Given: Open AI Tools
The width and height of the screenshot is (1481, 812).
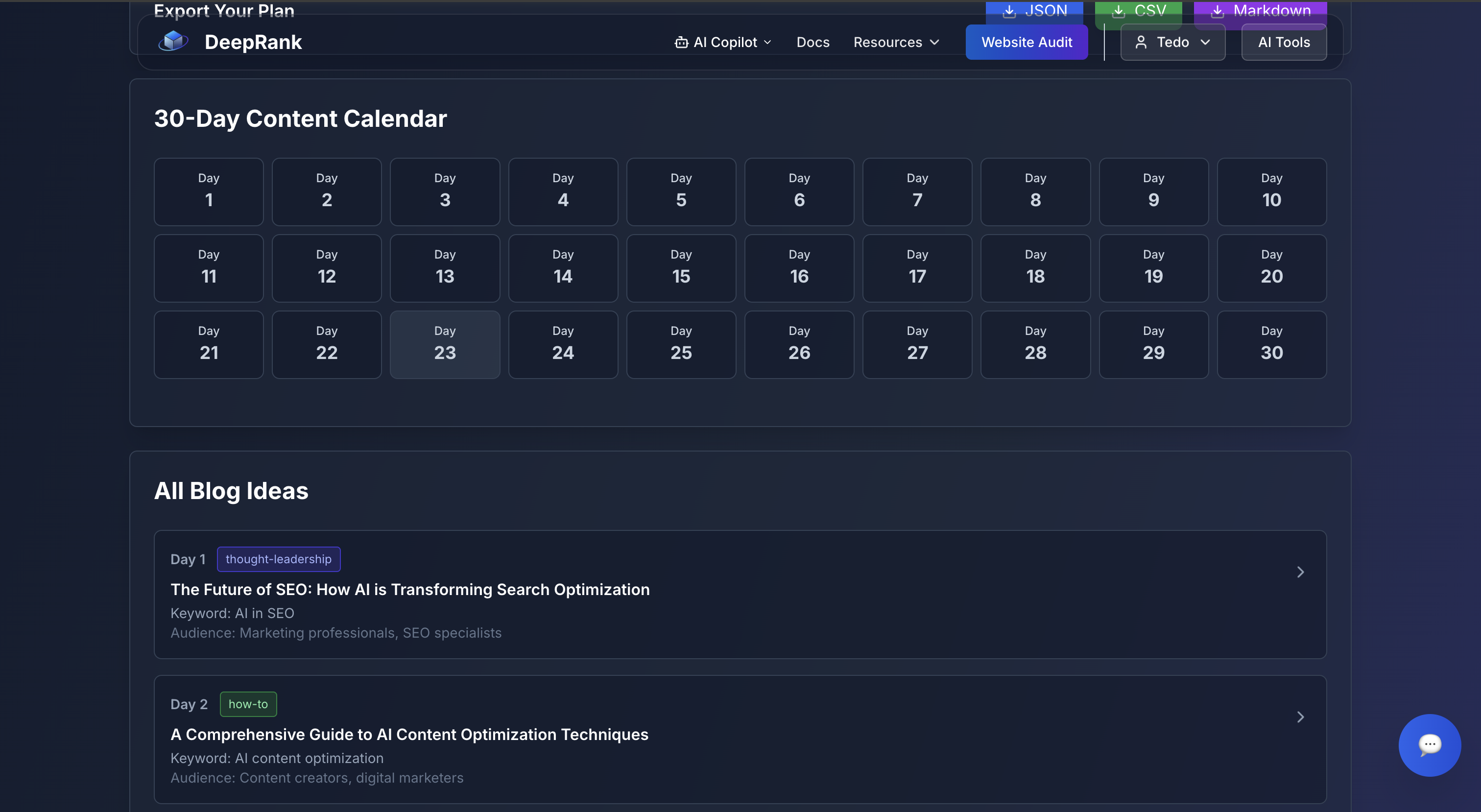Looking at the screenshot, I should coord(1284,42).
